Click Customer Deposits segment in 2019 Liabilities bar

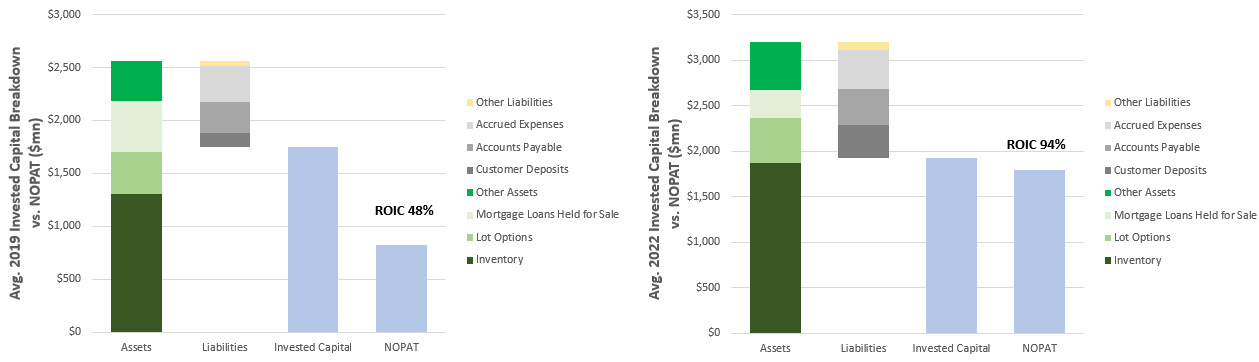point(225,140)
